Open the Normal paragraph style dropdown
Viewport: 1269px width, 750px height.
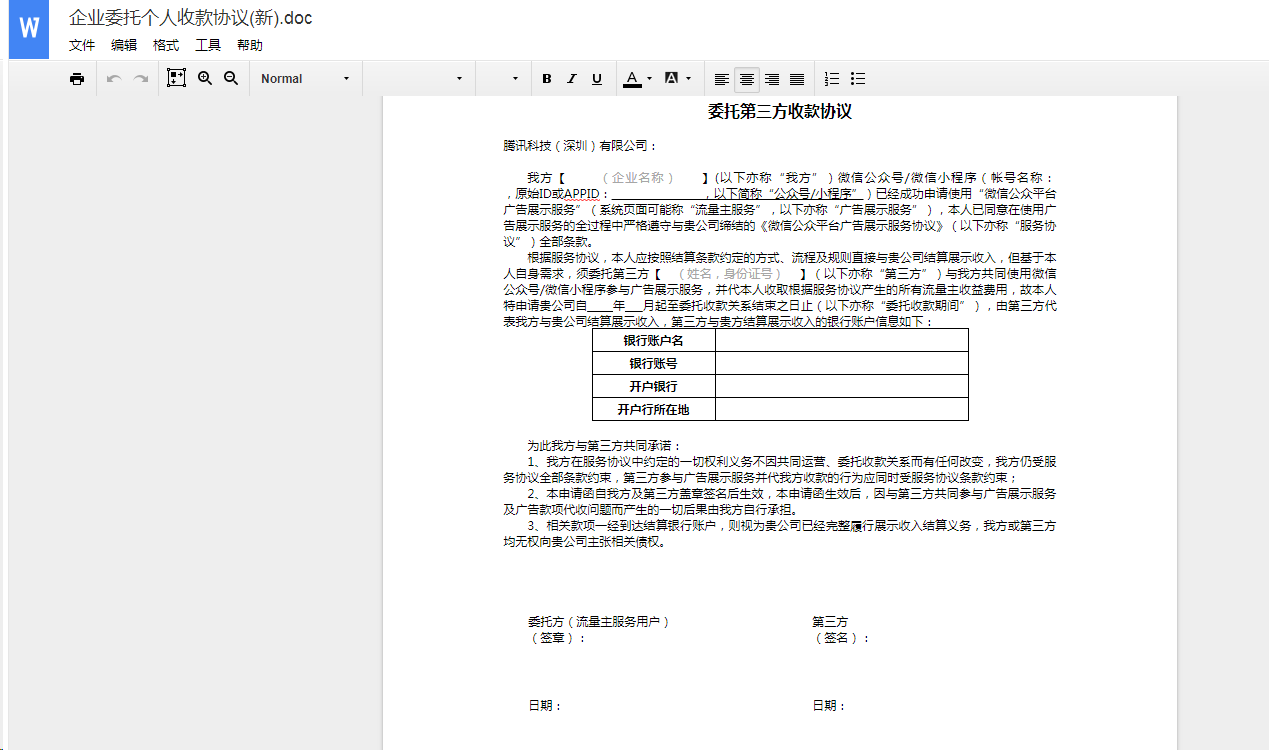[305, 79]
